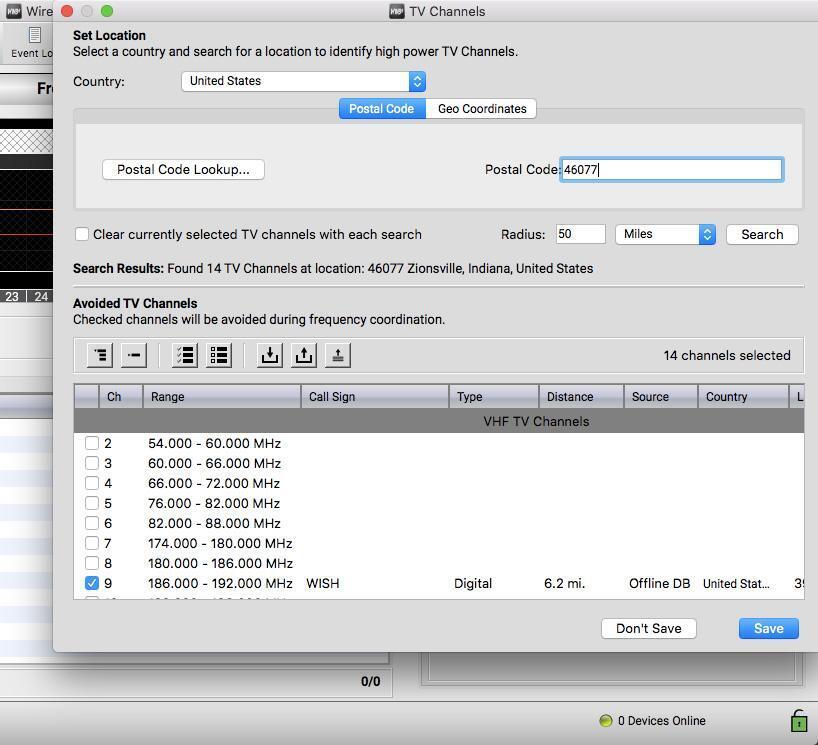This screenshot has height=745, width=818.
Task: Switch to the Geo Coordinates tab
Action: point(482,108)
